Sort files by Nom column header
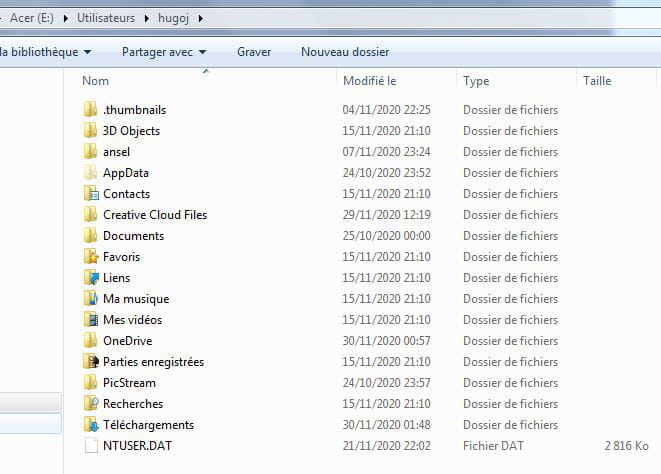This screenshot has width=661, height=474. 95,81
